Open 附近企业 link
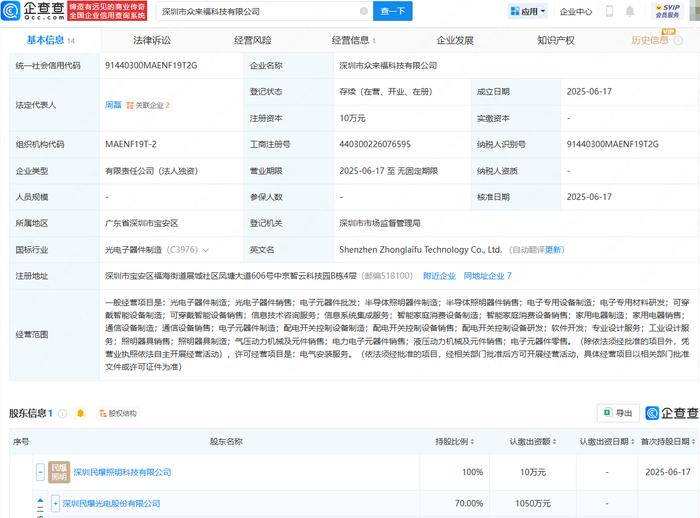The height and width of the screenshot is (518, 700). (x=439, y=276)
